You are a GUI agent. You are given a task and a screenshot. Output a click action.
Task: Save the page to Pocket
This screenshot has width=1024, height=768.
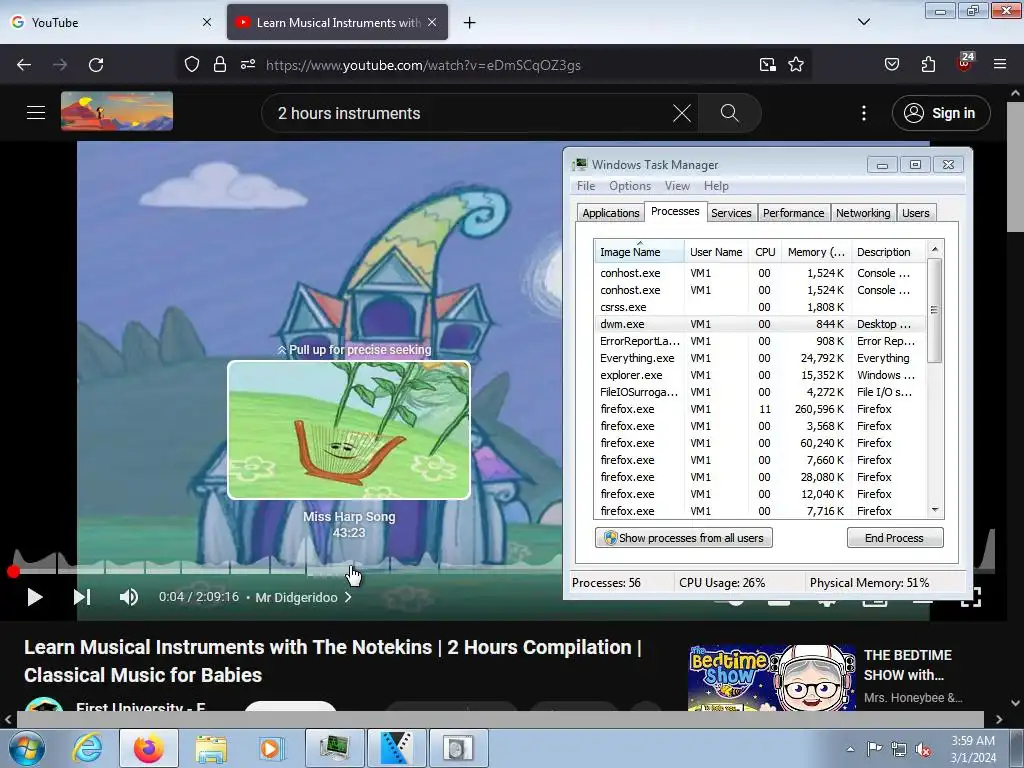tap(891, 65)
